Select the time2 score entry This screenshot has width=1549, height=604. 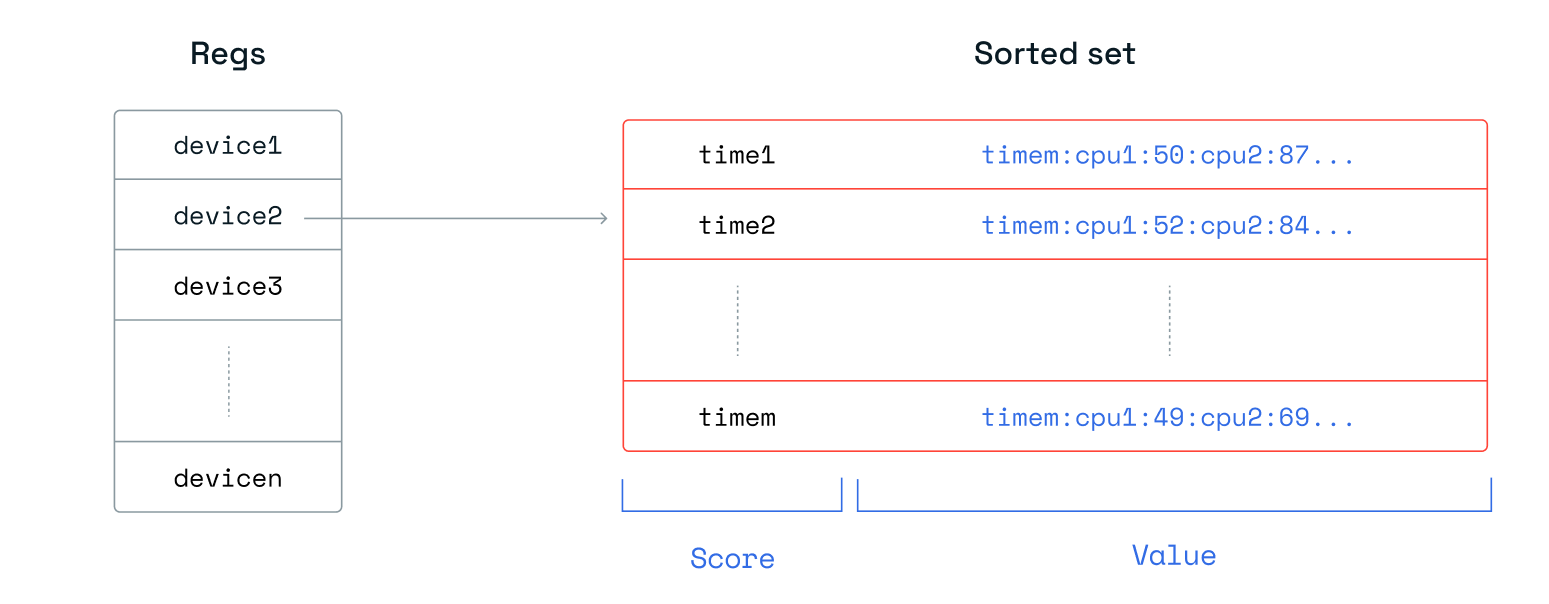[737, 226]
